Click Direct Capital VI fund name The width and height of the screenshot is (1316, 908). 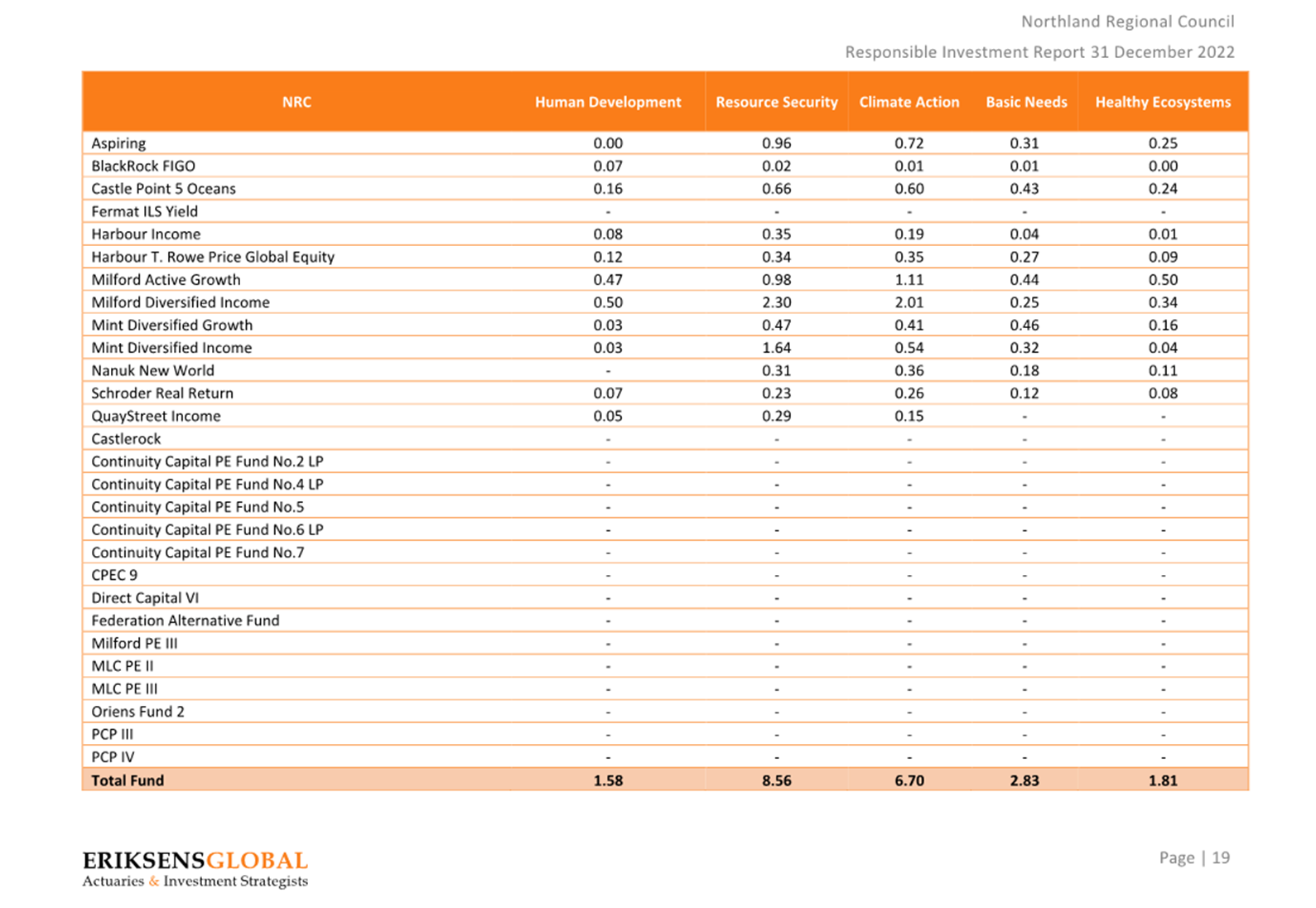145,598
